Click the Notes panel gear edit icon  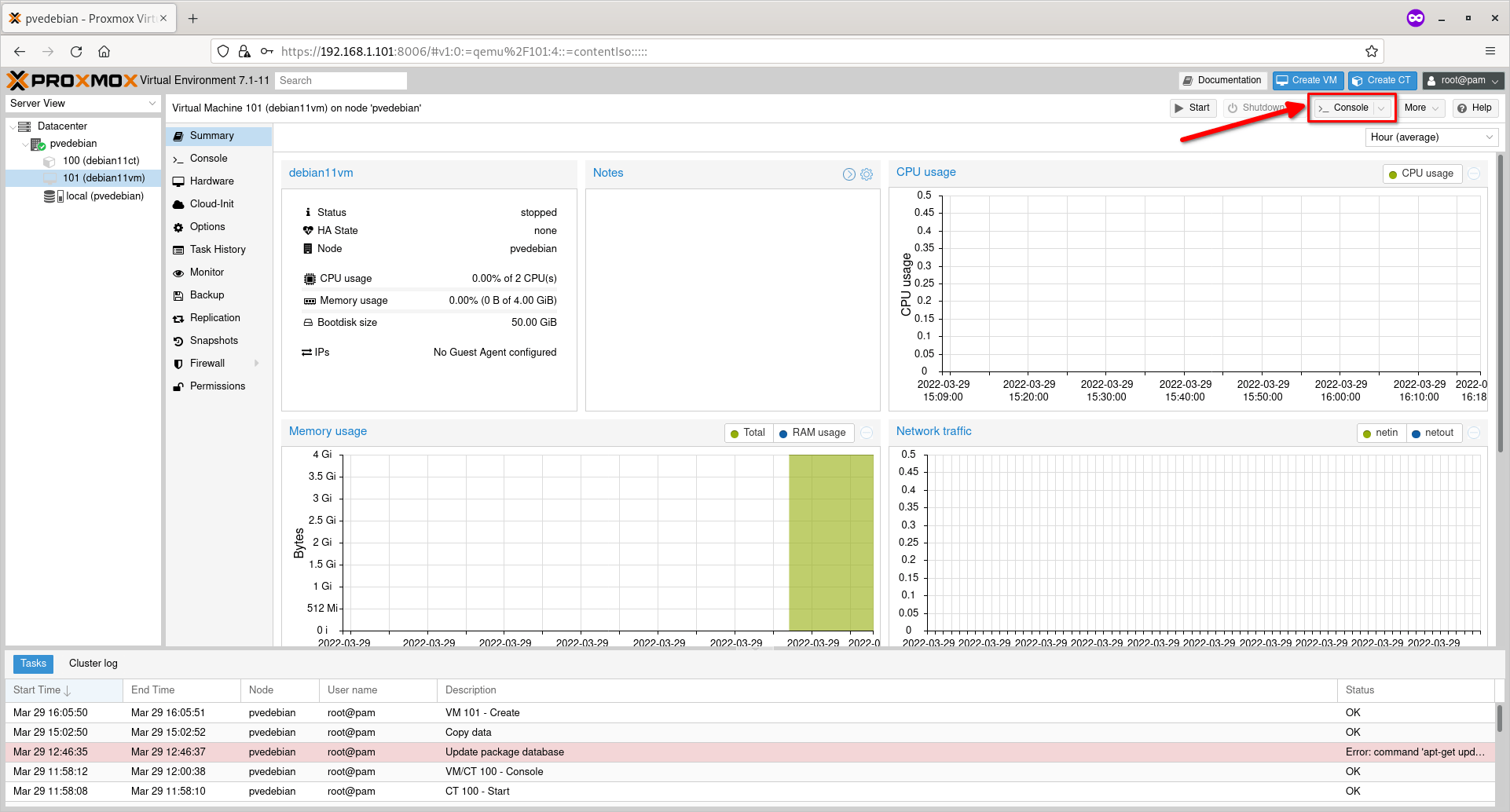coord(867,174)
